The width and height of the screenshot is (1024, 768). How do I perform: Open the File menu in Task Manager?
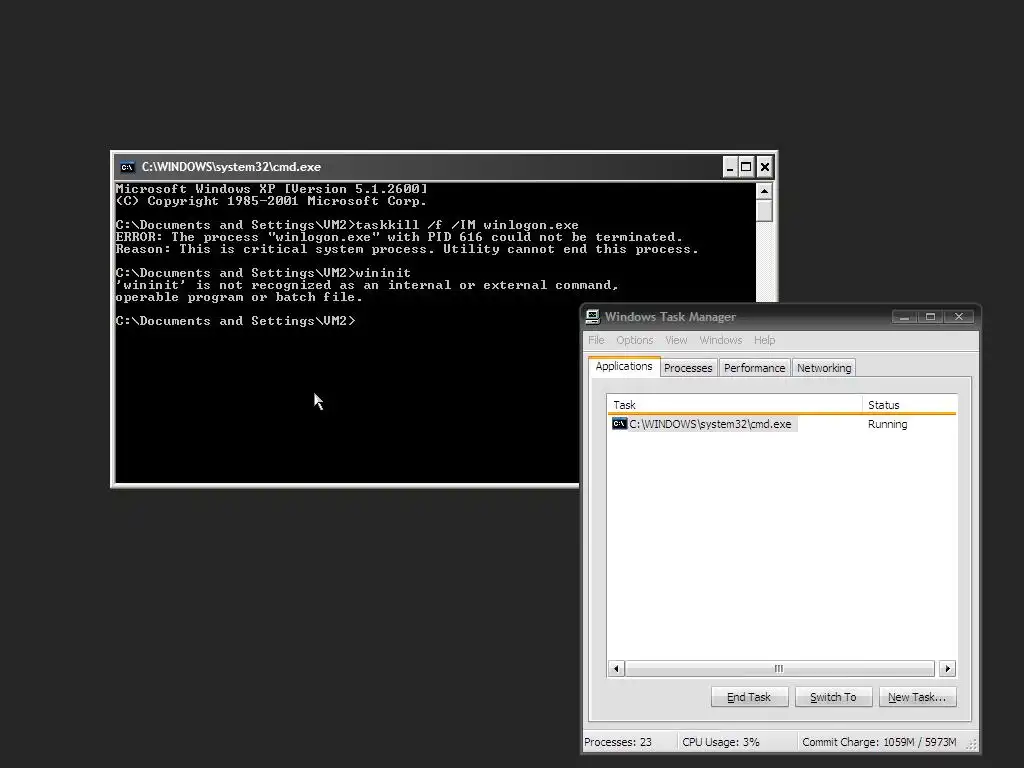596,340
